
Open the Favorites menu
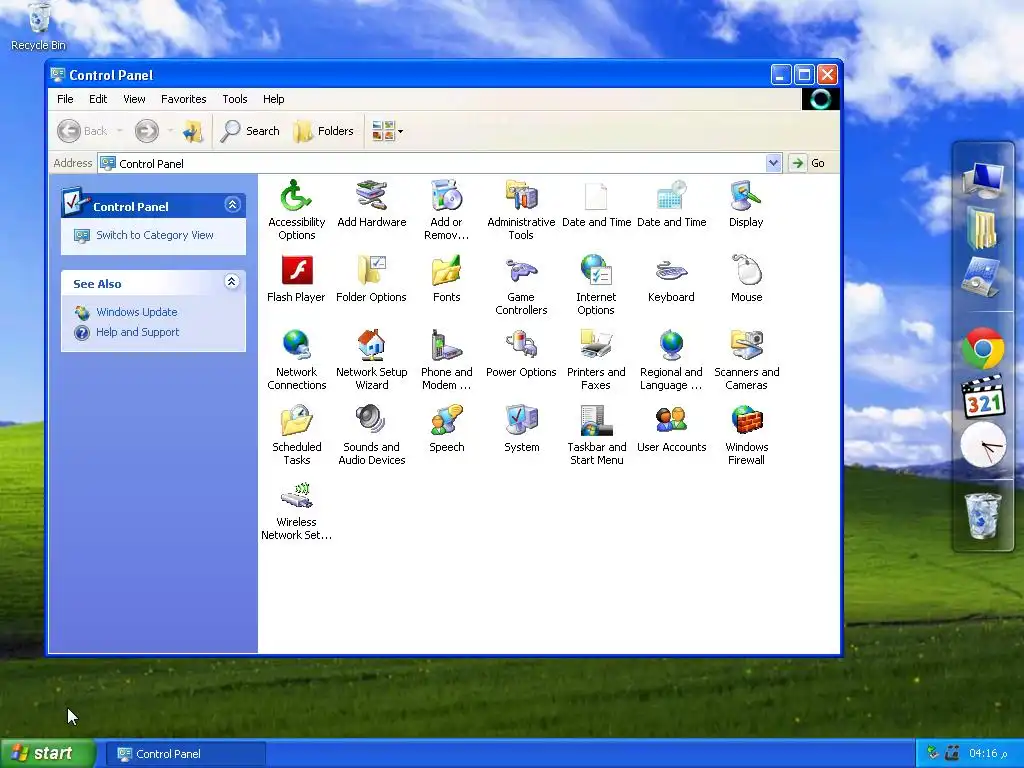point(184,99)
